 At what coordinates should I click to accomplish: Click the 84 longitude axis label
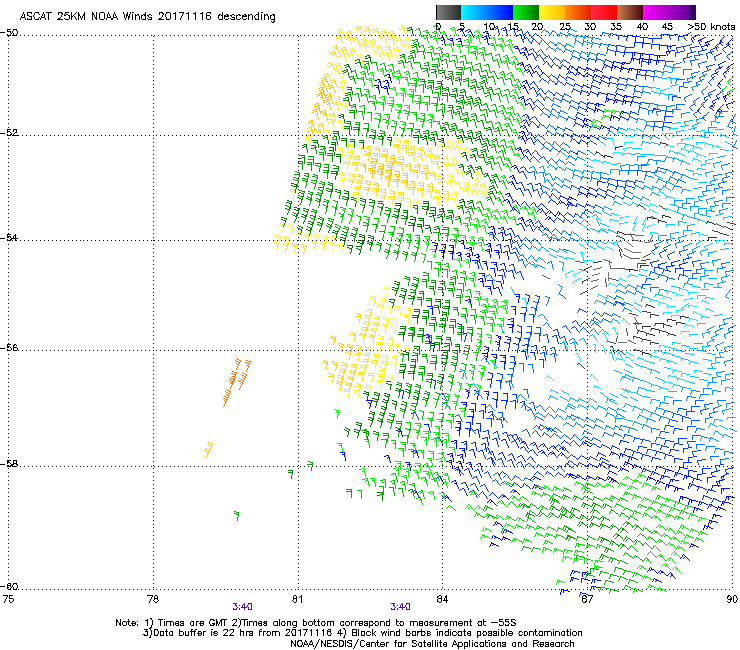pos(442,599)
